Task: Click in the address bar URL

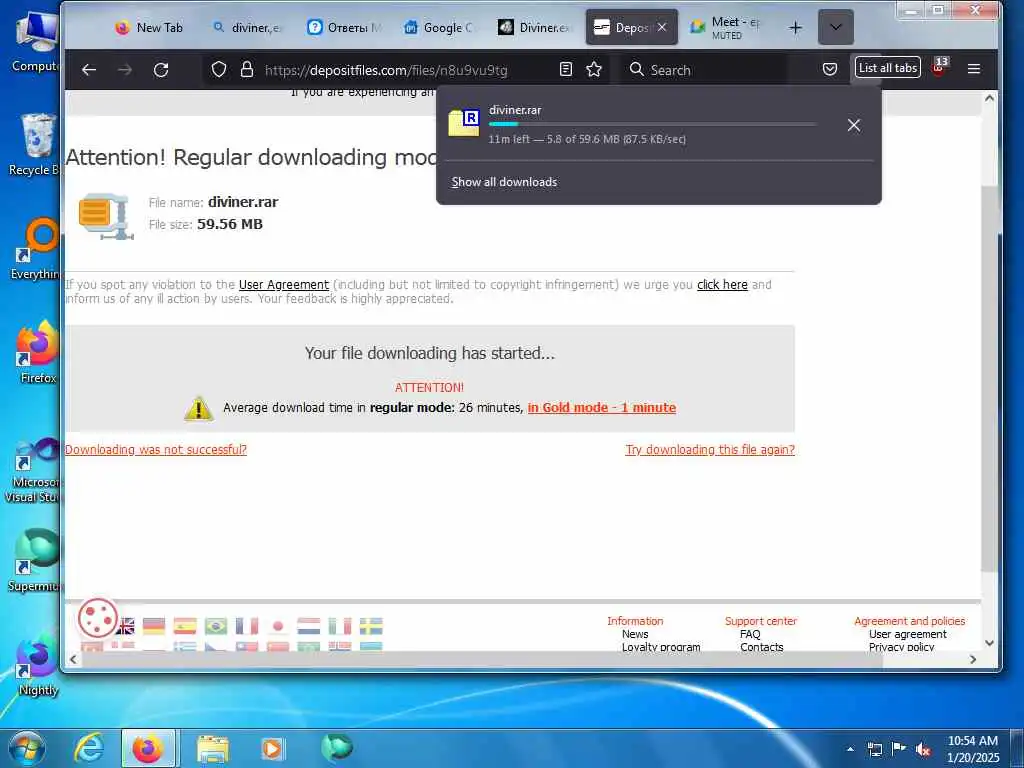Action: (386, 70)
